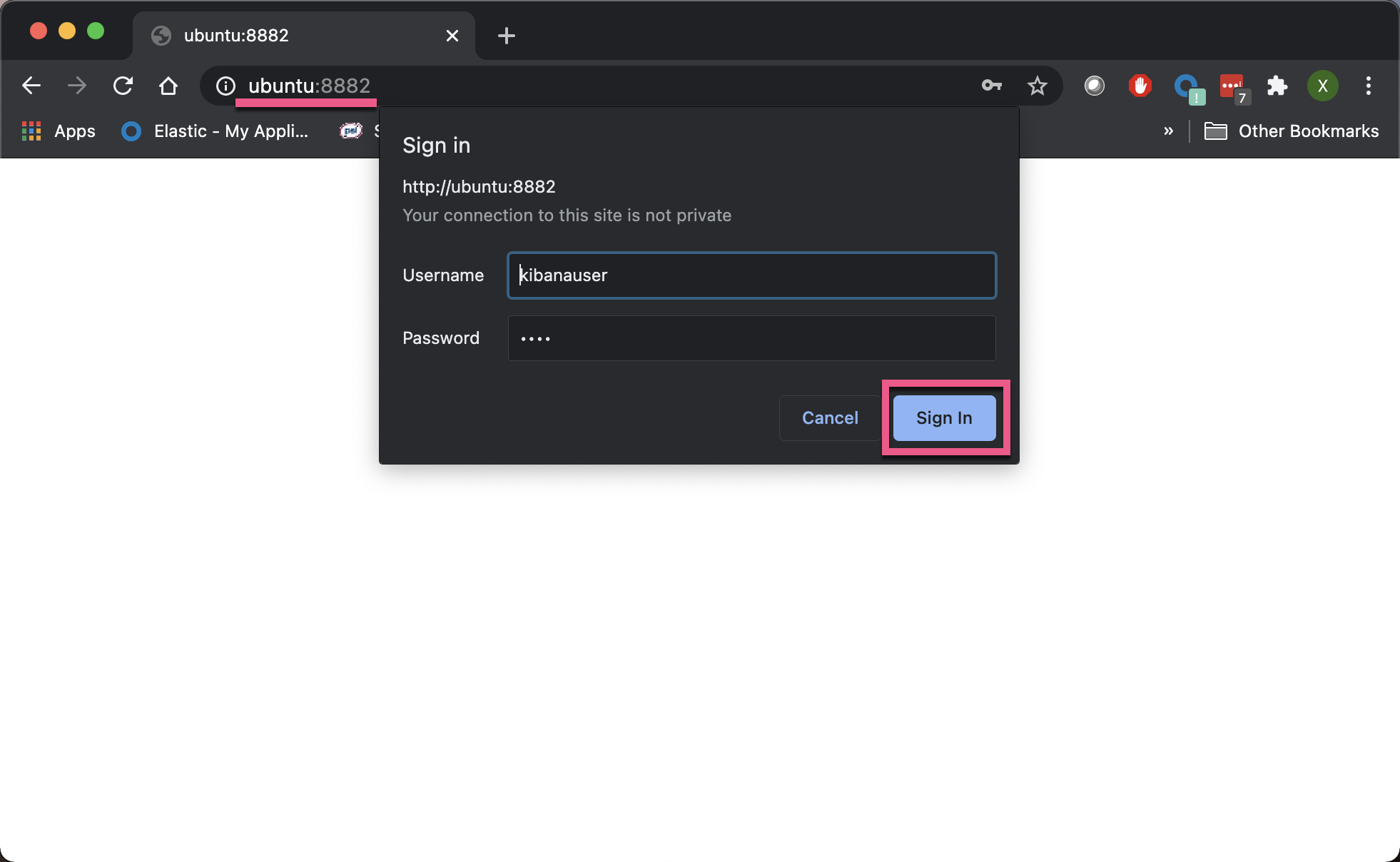This screenshot has height=862, width=1400.
Task: Open the Extensions puzzle icon
Action: click(1277, 86)
